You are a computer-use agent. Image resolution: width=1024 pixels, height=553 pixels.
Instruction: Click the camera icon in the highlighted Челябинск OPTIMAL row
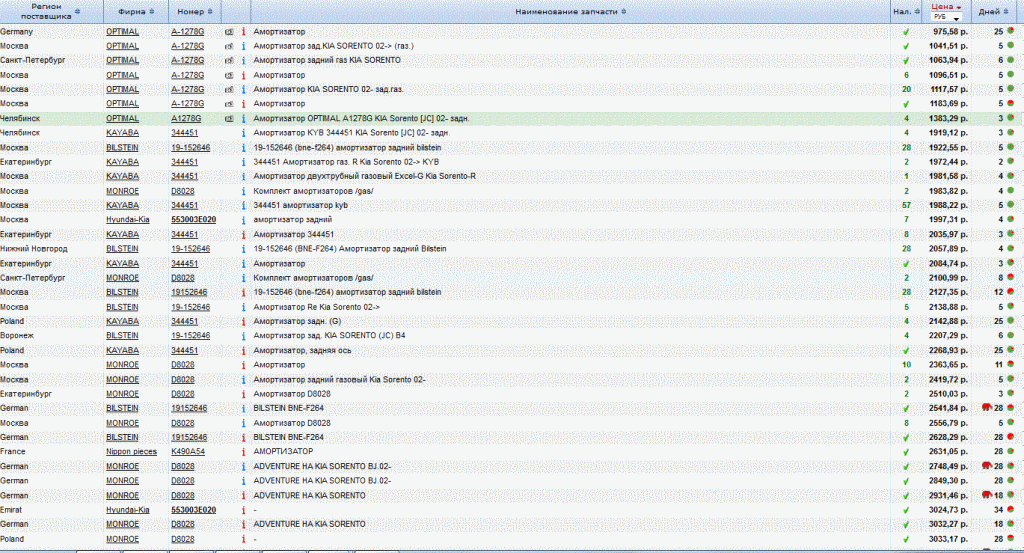tap(229, 118)
